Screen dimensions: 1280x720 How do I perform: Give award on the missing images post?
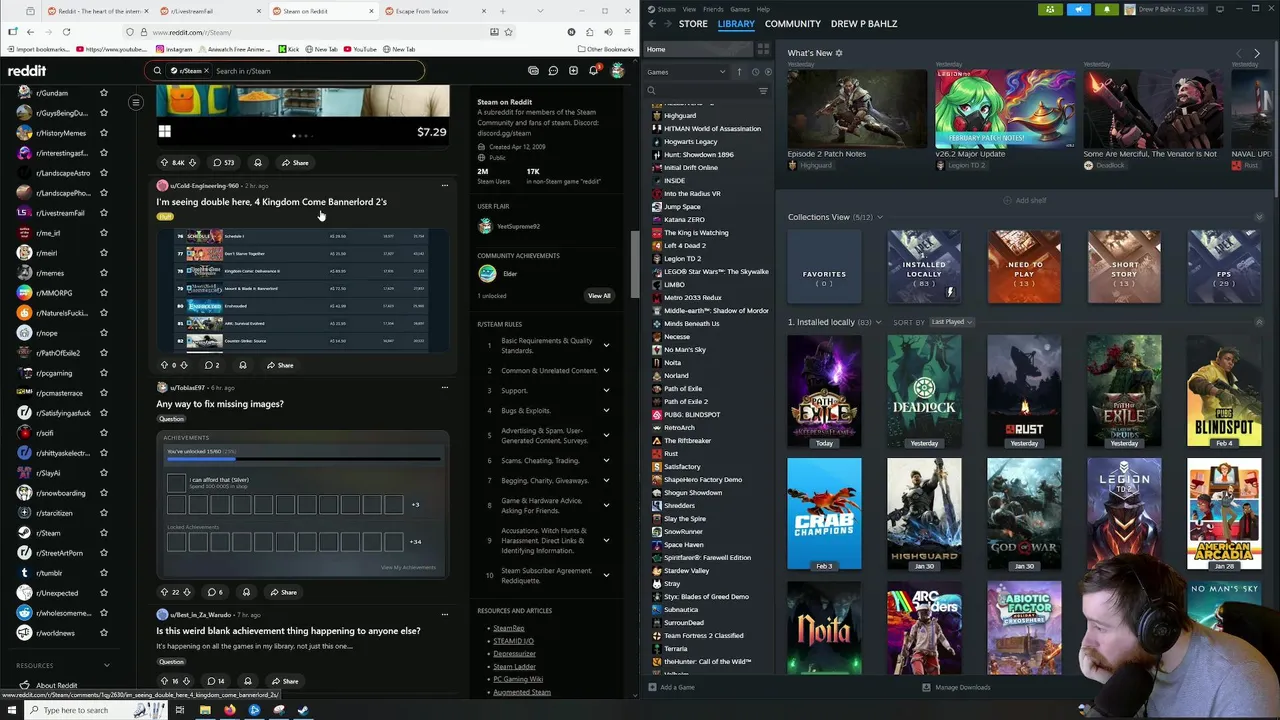point(246,592)
